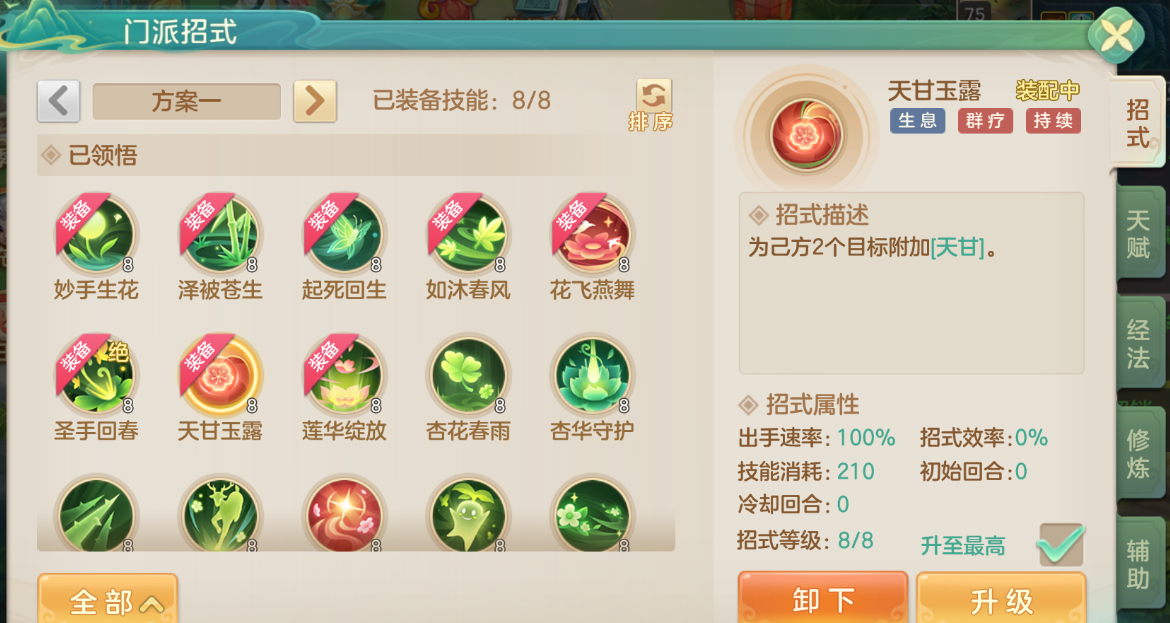Screen dimensions: 1170x623
Task: Click the 升级 upgrade button
Action: [1001, 598]
